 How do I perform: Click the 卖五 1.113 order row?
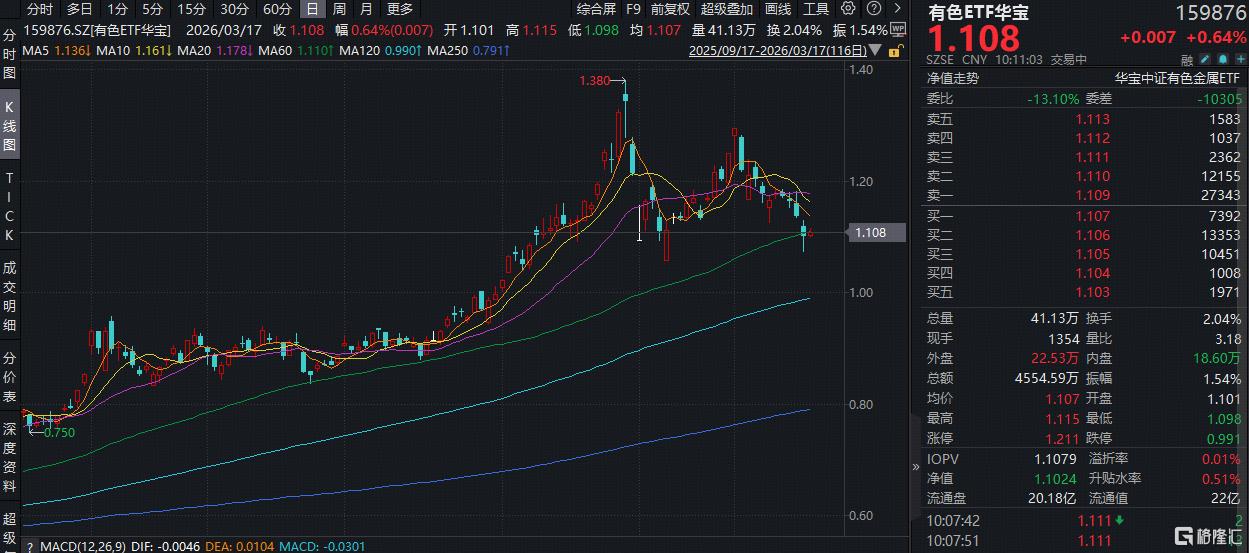[x=1085, y=119]
